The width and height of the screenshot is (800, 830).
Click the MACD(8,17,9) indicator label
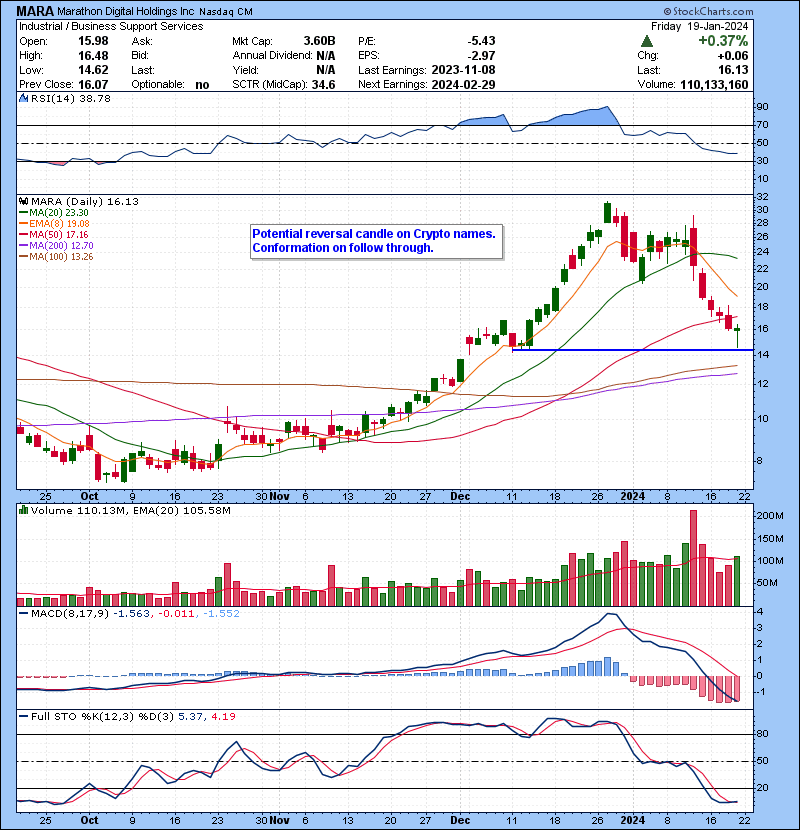coord(70,613)
